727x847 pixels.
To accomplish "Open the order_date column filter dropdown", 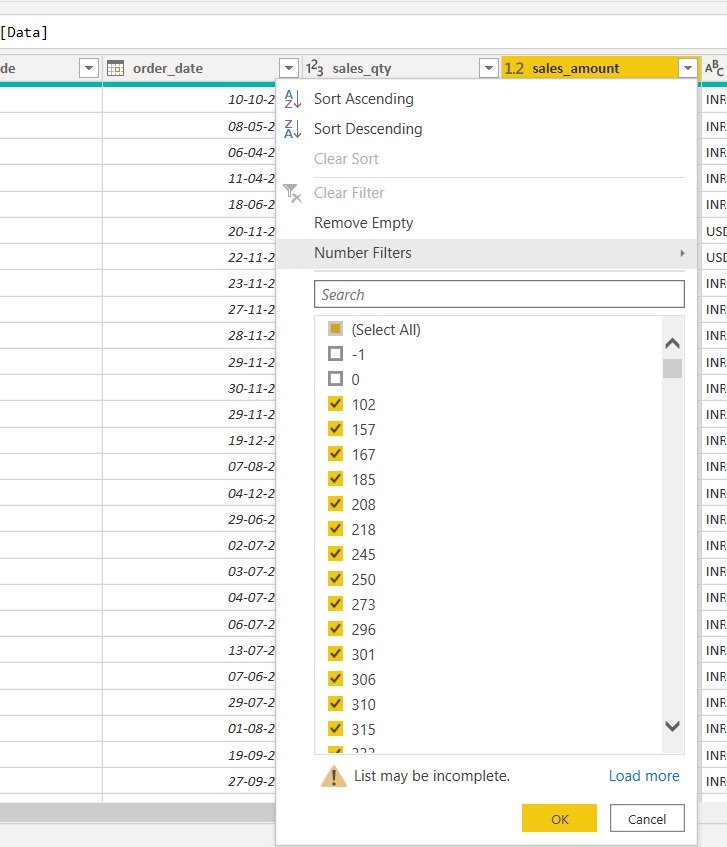I will [289, 68].
